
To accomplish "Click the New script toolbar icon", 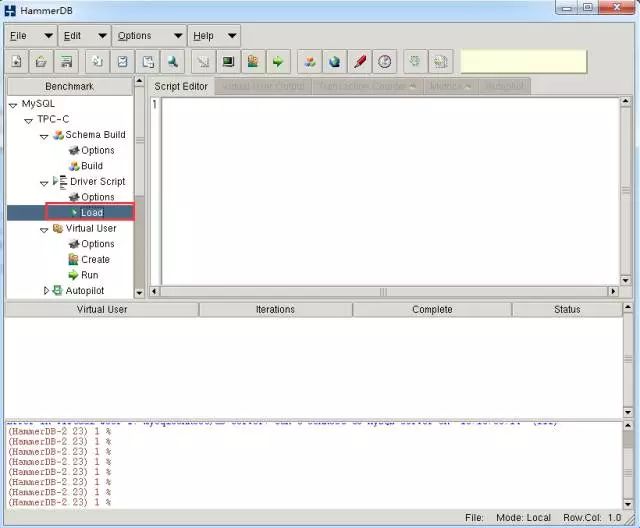I will click(x=17, y=62).
